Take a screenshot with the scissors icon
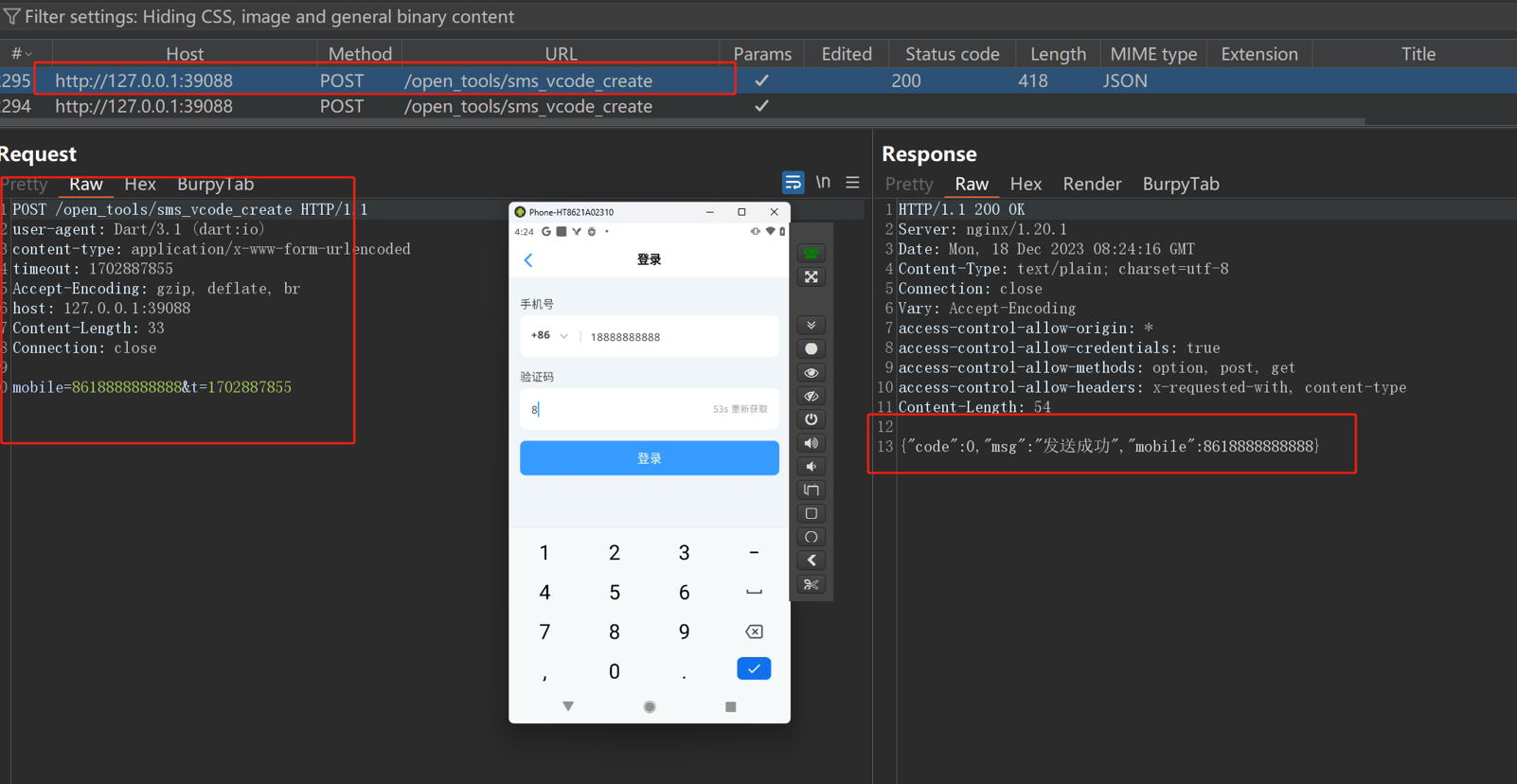Image resolution: width=1517 pixels, height=784 pixels. 812,584
